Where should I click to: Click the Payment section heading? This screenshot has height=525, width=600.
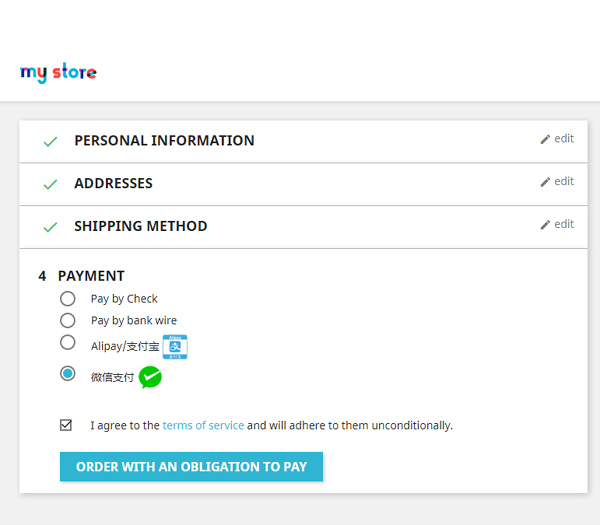coord(91,276)
